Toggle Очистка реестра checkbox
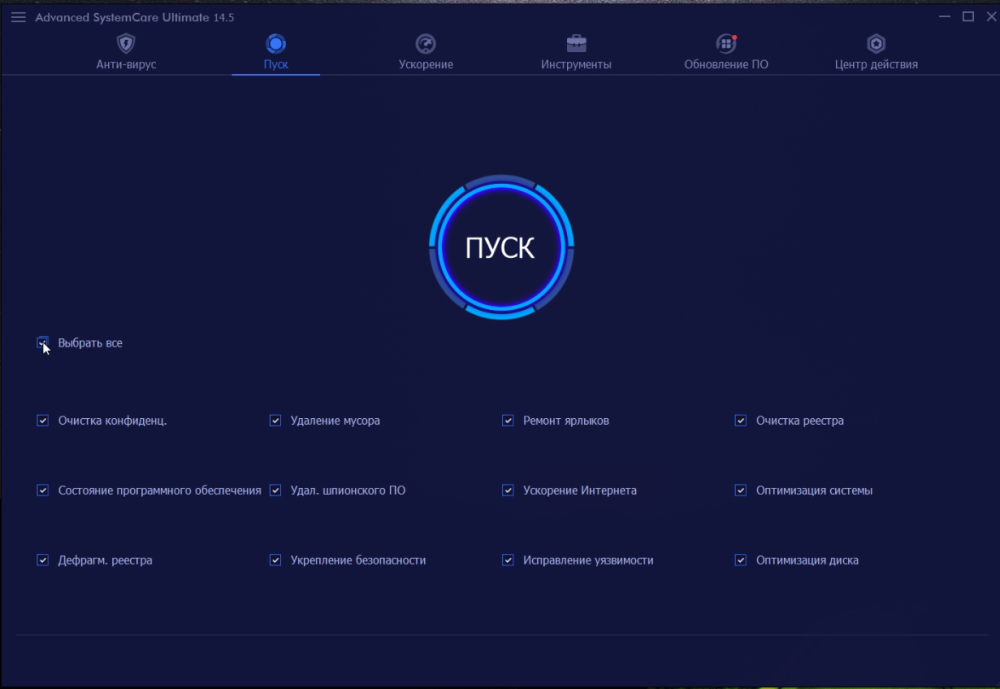Viewport: 1000px width, 689px height. pyautogui.click(x=741, y=421)
